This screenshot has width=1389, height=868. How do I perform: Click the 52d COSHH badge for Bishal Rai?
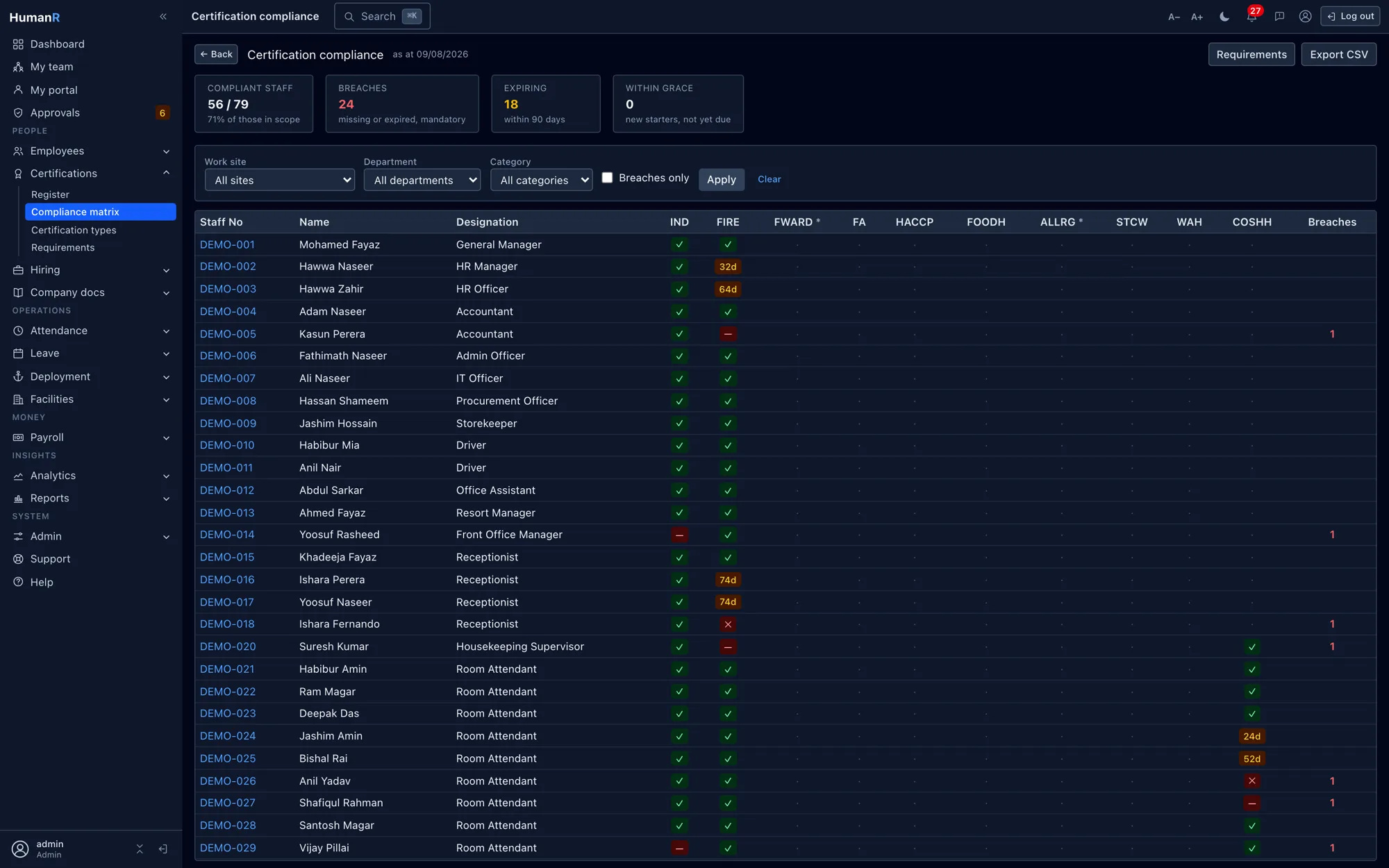point(1251,759)
